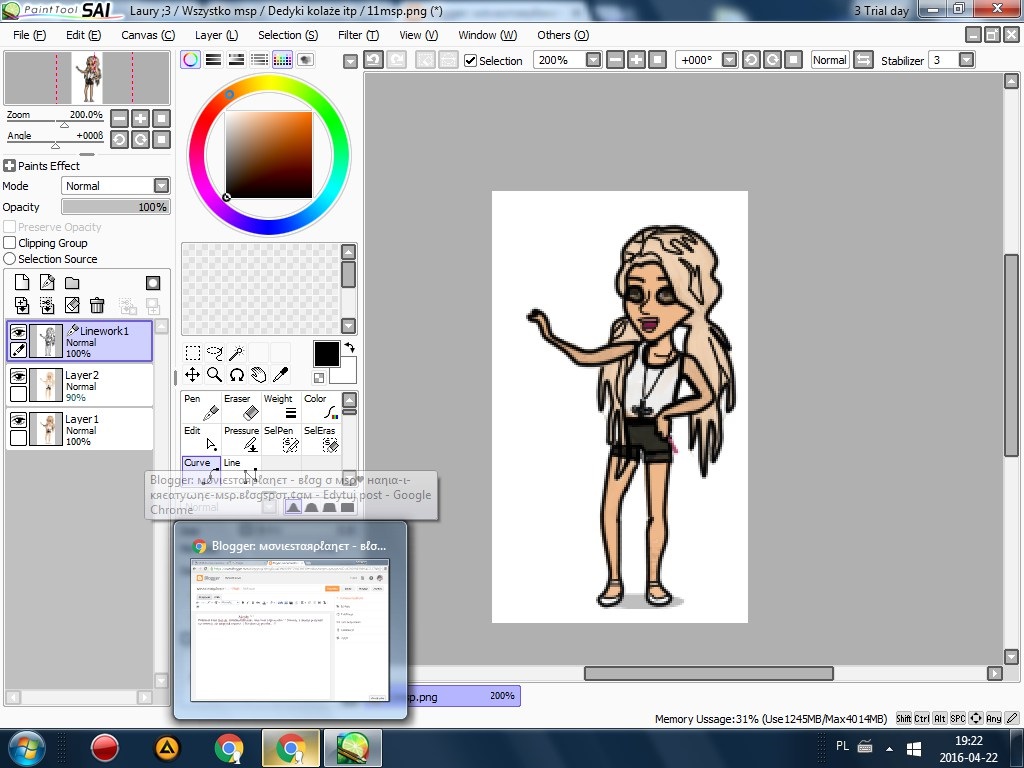The height and width of the screenshot is (768, 1024).
Task: Toggle the HSV slider panel
Action: coord(236,60)
